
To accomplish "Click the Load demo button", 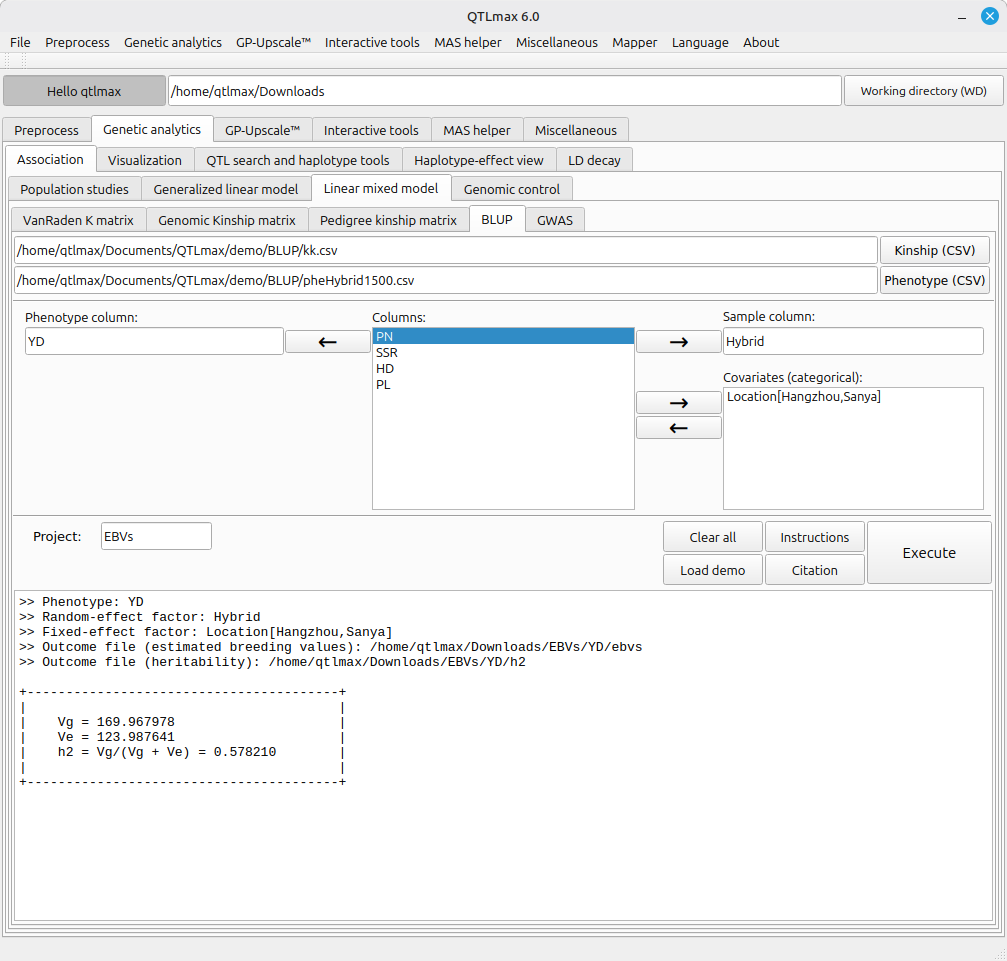I will pos(712,570).
